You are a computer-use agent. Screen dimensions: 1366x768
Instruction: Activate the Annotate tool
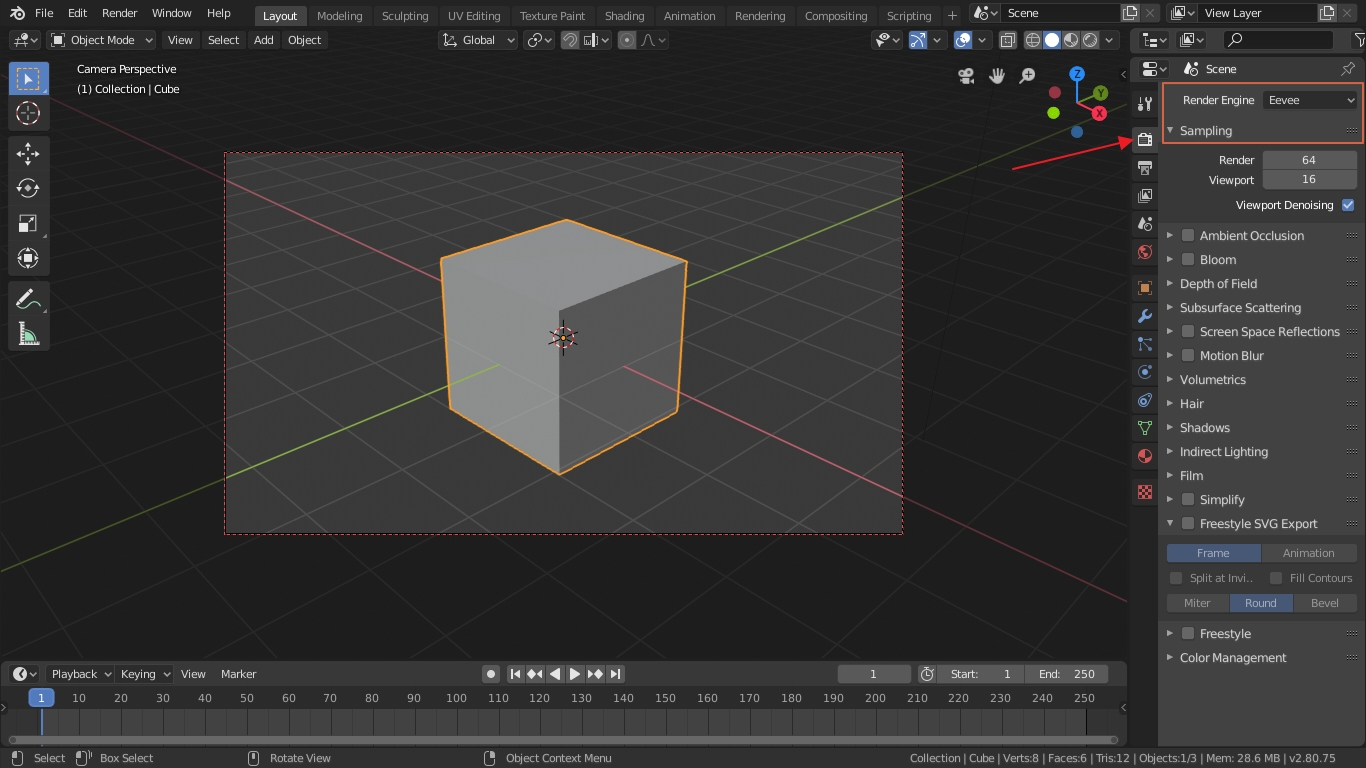(28, 299)
